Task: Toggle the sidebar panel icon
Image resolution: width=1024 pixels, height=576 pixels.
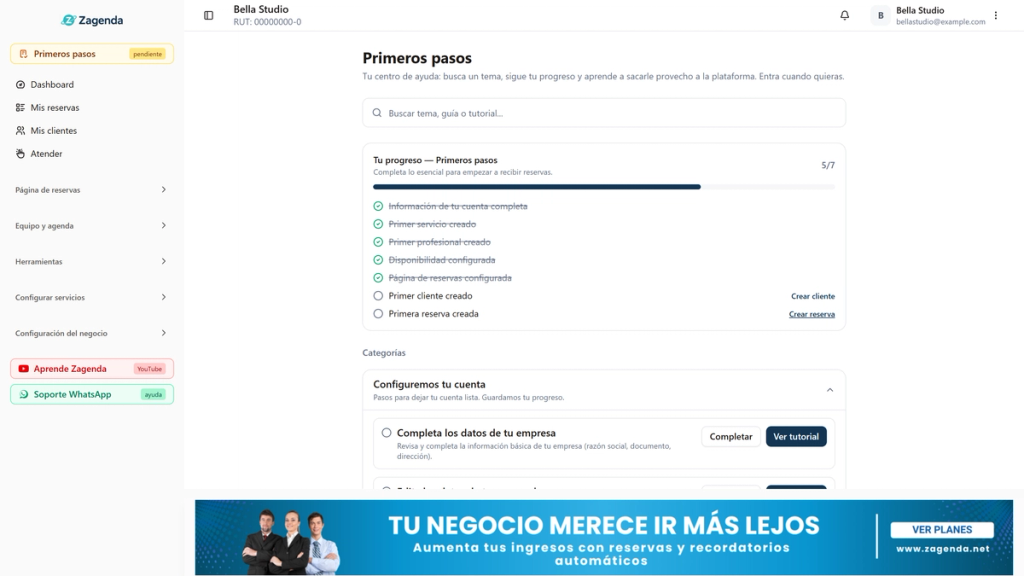Action: click(x=208, y=15)
